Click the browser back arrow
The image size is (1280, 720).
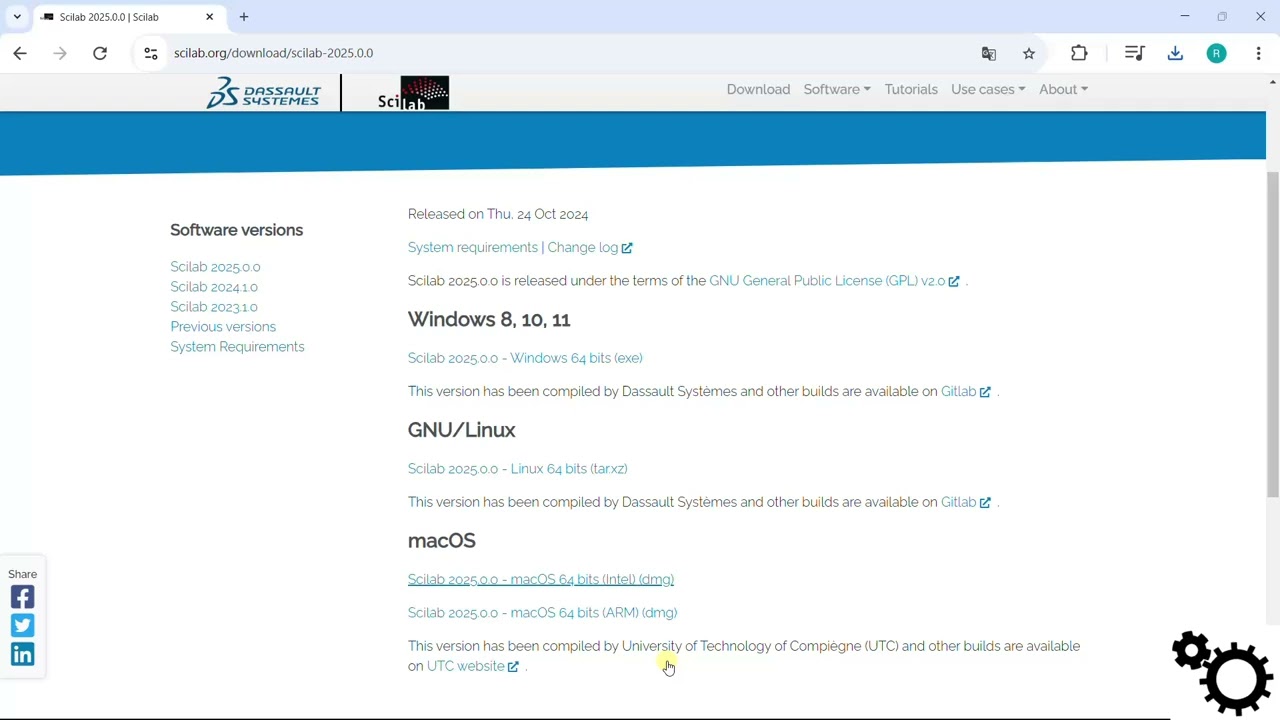tap(20, 53)
